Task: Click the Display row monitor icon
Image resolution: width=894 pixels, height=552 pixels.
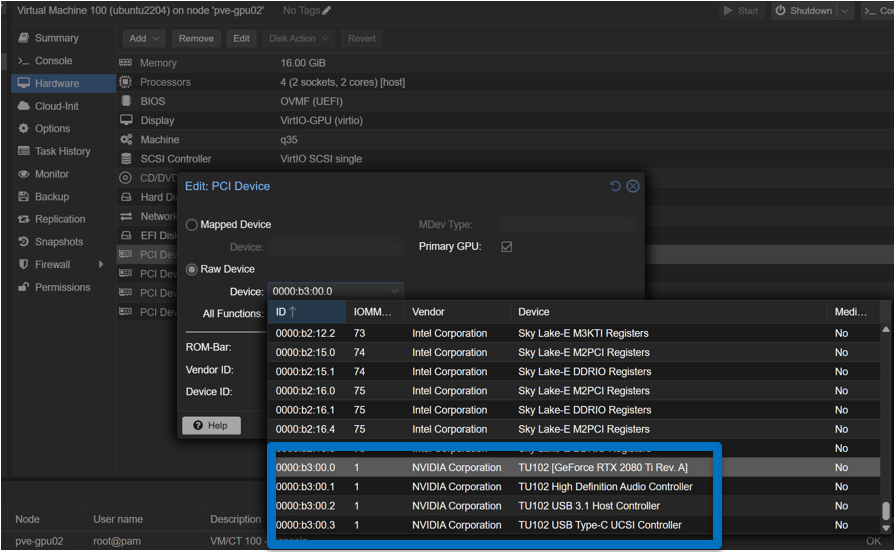Action: (x=126, y=120)
